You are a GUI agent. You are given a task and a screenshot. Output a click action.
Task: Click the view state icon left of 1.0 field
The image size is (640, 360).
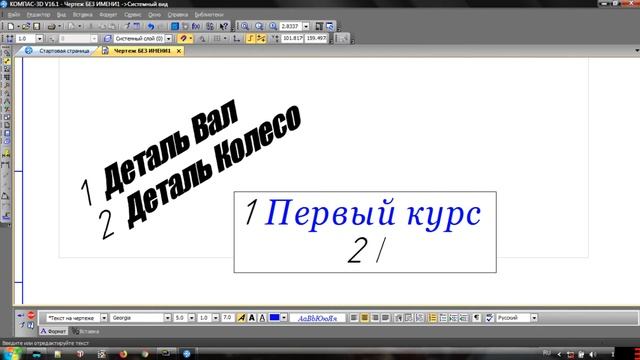[9, 38]
